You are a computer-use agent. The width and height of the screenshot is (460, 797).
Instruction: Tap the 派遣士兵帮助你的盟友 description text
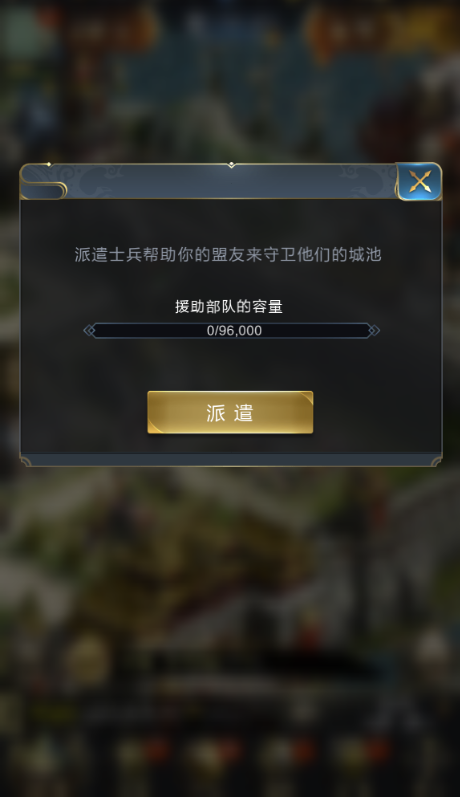tap(228, 255)
